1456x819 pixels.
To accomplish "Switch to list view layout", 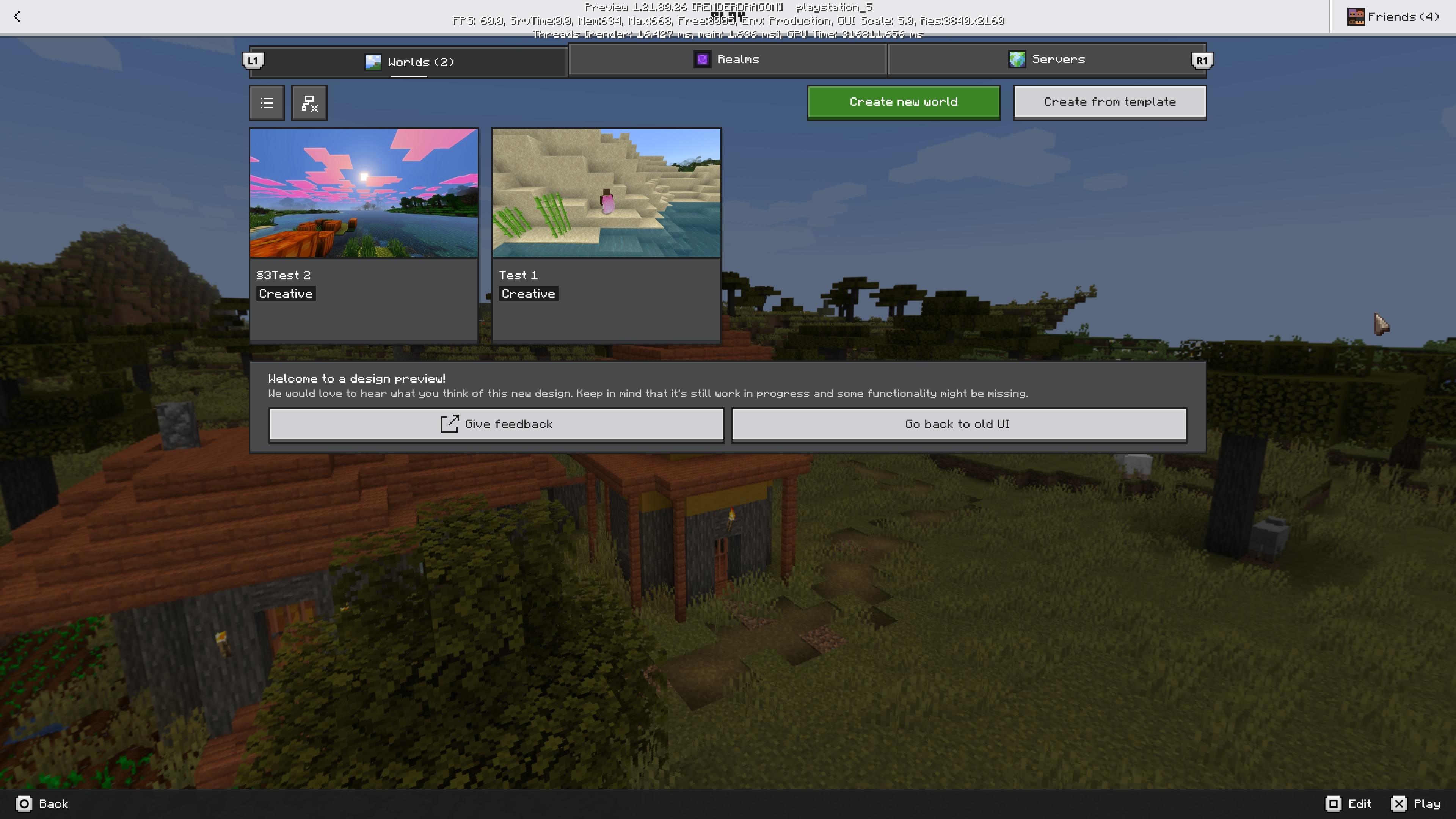I will (267, 103).
